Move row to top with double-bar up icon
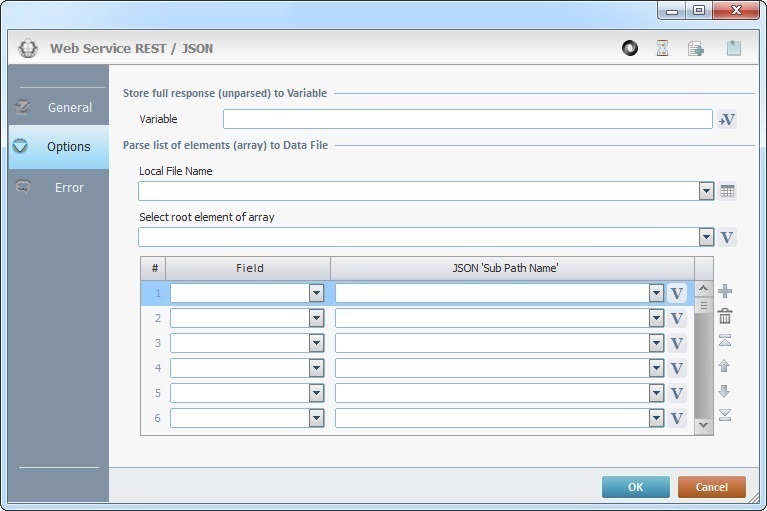This screenshot has width=767, height=511. coord(725,341)
